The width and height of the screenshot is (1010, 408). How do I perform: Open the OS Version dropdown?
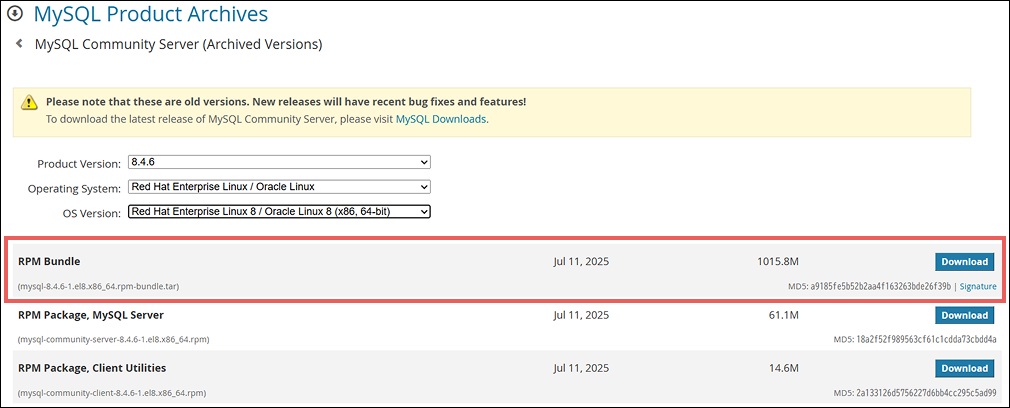click(278, 212)
